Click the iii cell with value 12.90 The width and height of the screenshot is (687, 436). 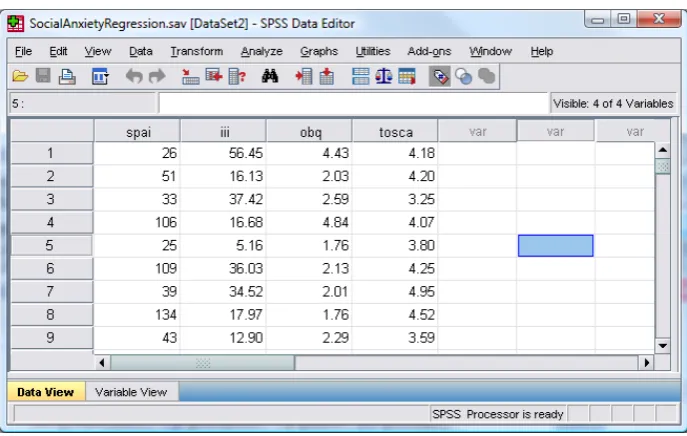pyautogui.click(x=223, y=337)
